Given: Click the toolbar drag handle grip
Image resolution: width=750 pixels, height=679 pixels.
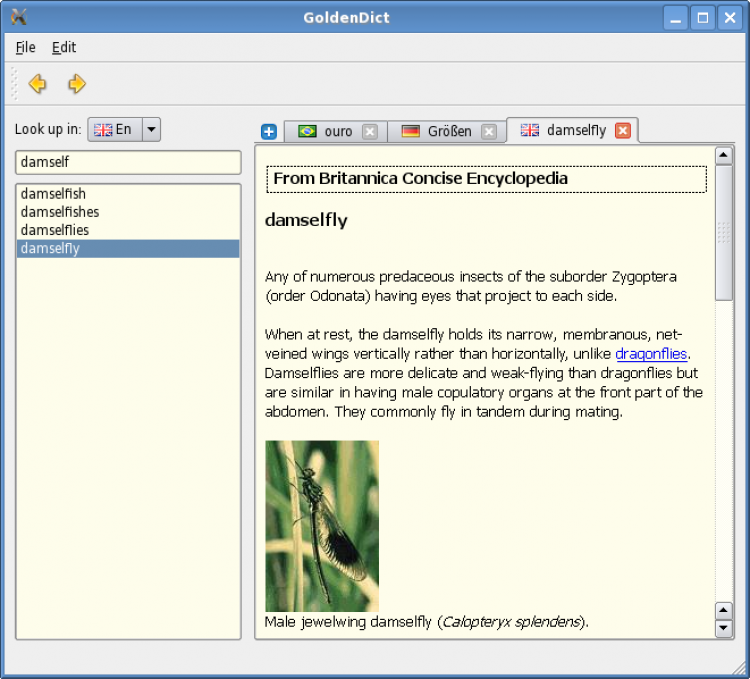Looking at the screenshot, I should click(x=14, y=84).
